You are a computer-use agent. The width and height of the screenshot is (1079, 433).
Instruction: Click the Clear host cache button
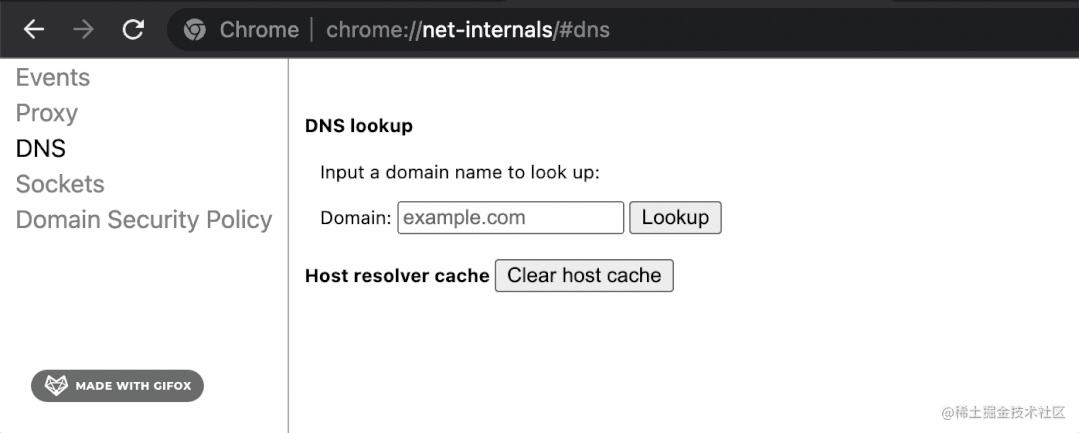coord(584,275)
